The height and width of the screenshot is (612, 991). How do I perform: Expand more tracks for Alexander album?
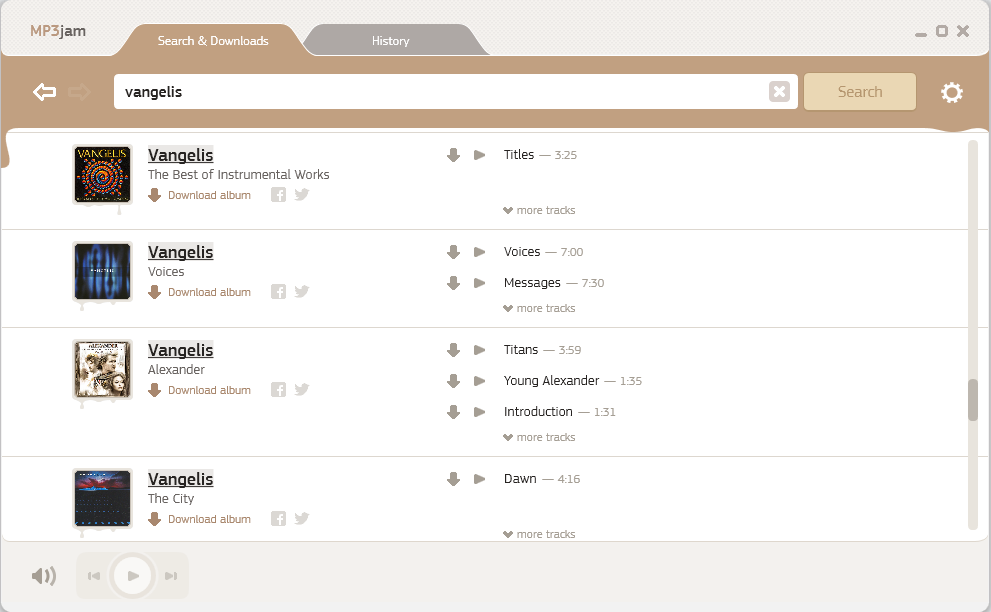pos(539,438)
